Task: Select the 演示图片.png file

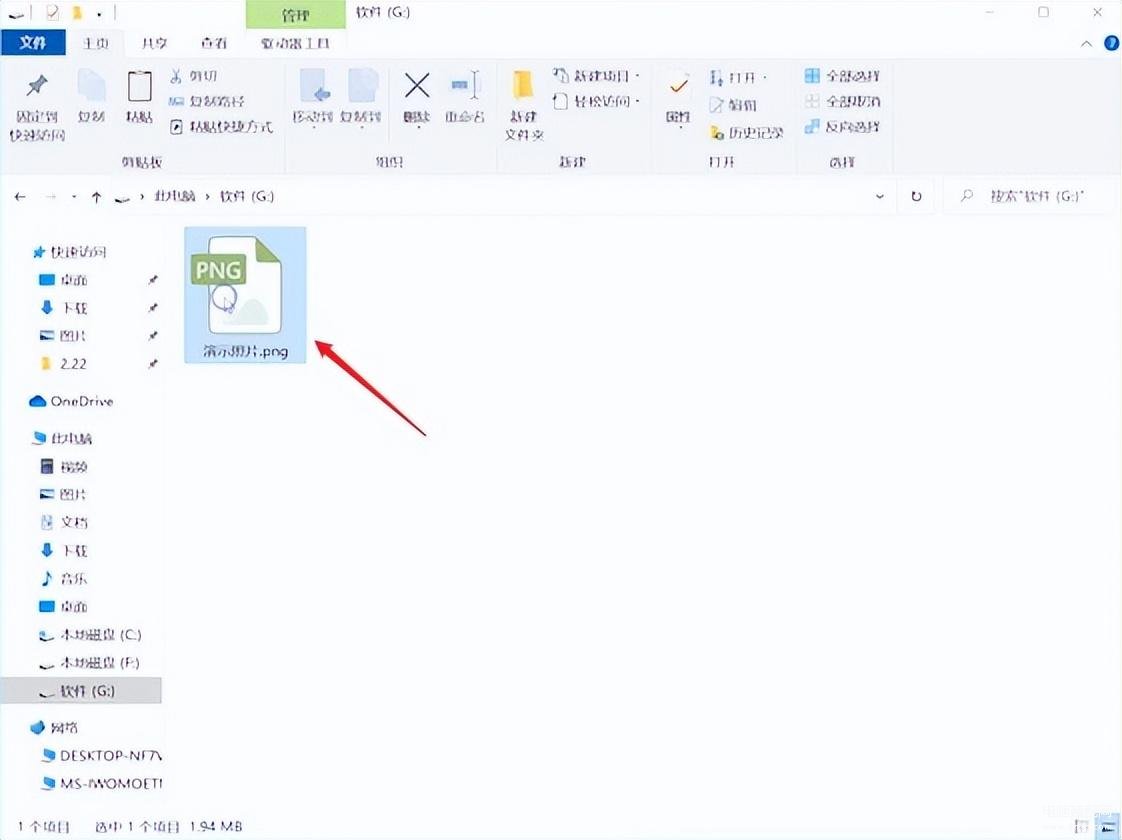Action: (245, 295)
